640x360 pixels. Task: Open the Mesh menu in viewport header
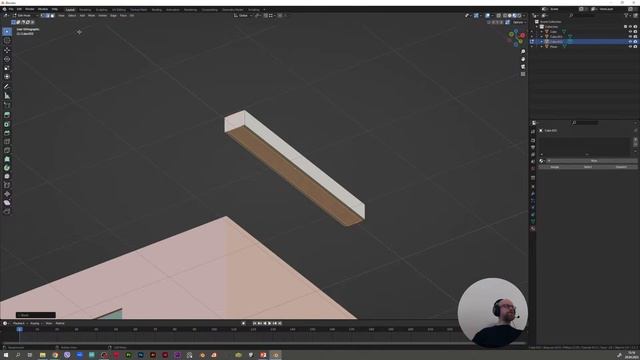91,16
